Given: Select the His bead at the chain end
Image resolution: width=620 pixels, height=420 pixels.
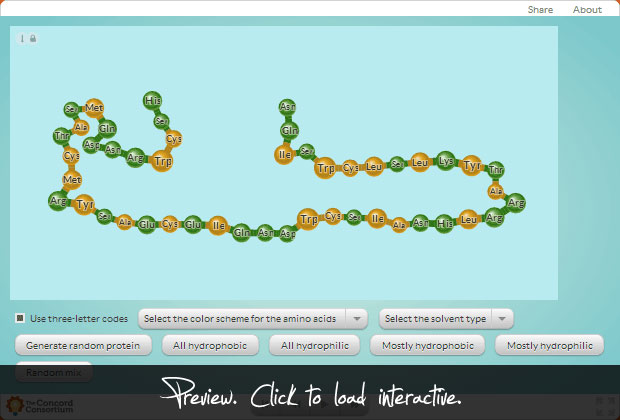Looking at the screenshot, I should (x=152, y=100).
